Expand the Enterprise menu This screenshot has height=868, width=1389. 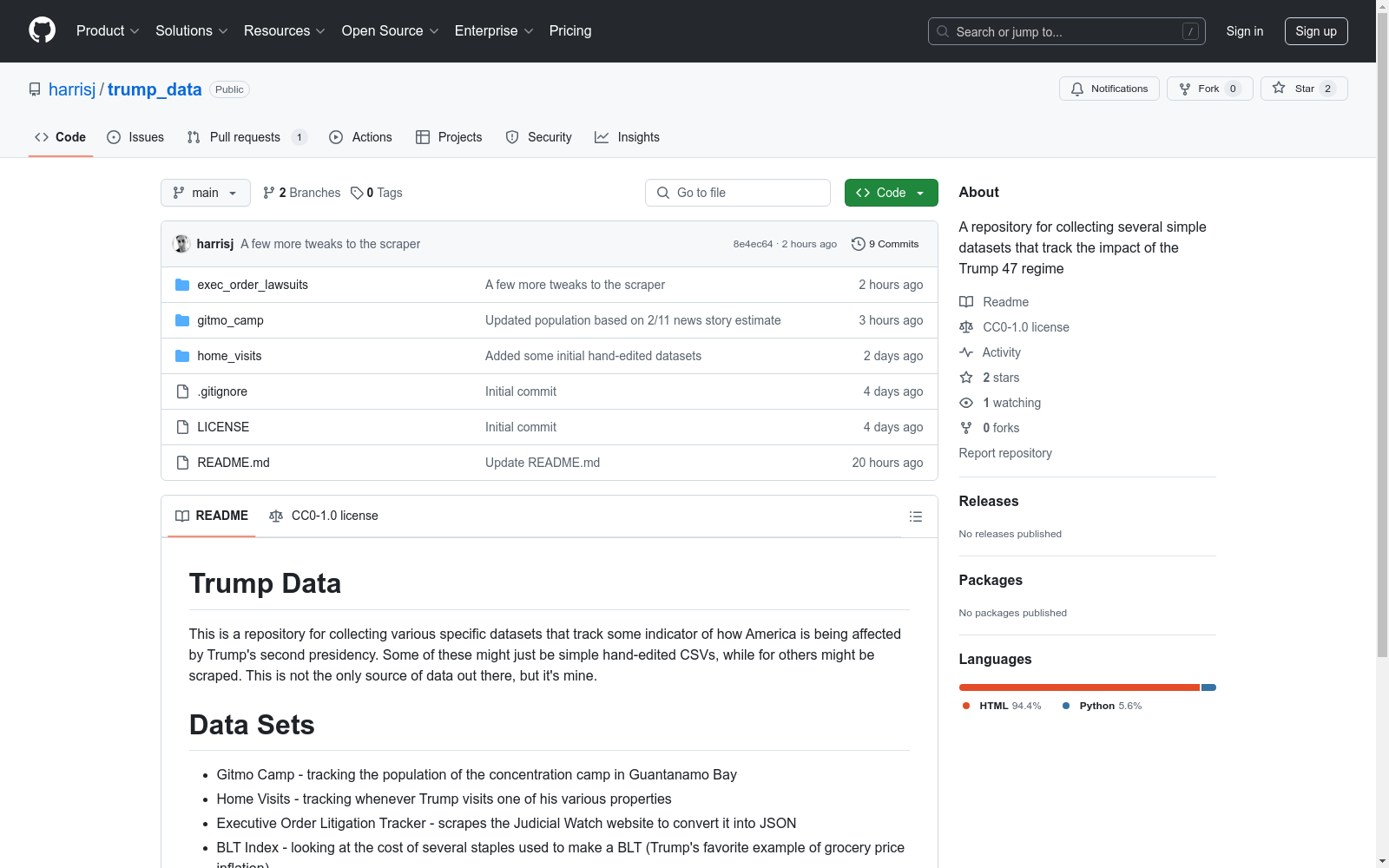(494, 30)
